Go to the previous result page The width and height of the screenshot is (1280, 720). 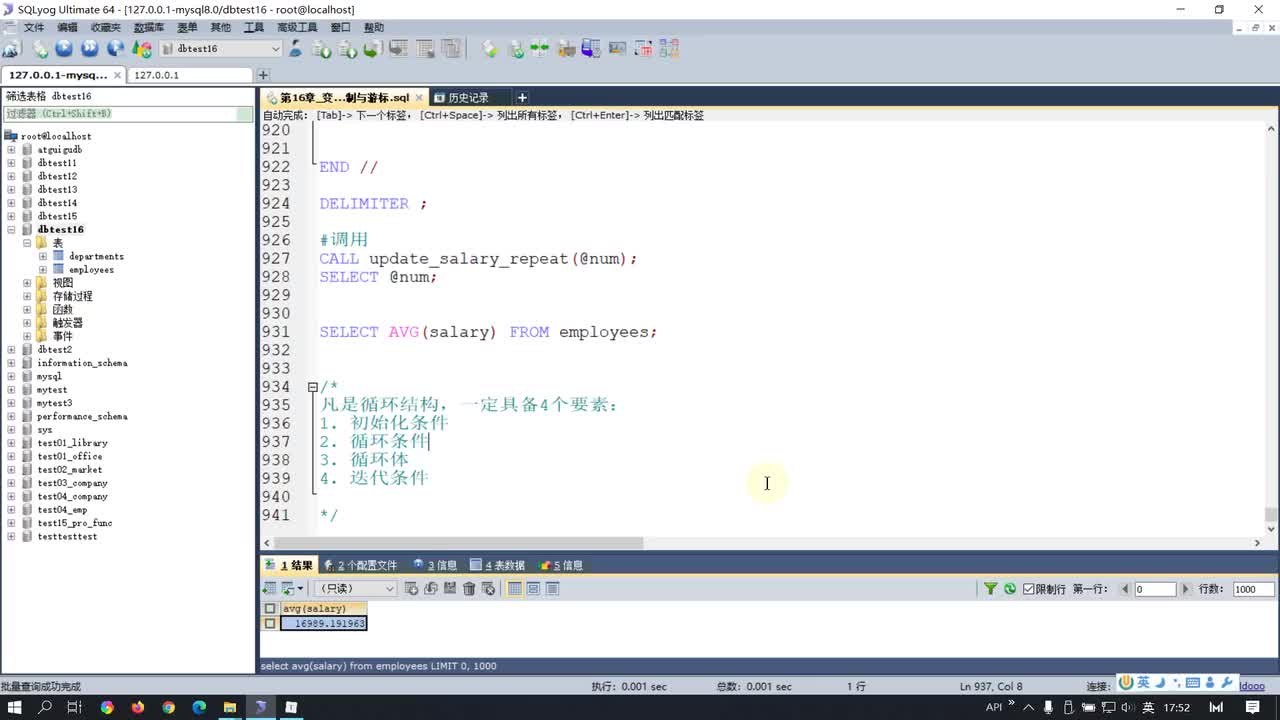click(x=1124, y=589)
